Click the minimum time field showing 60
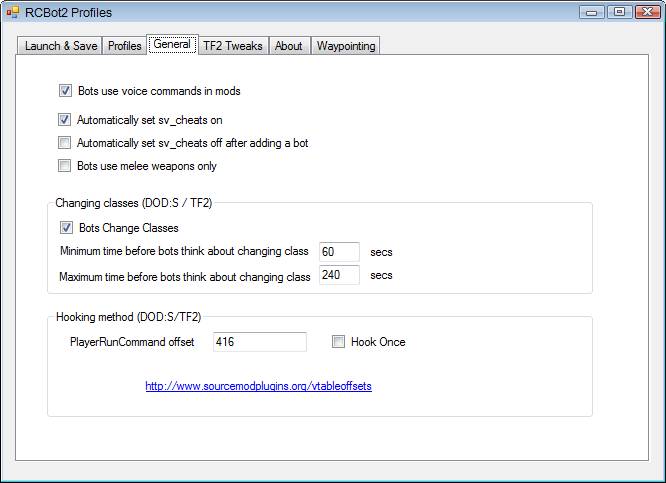Screen dimensions: 666x483 339,252
